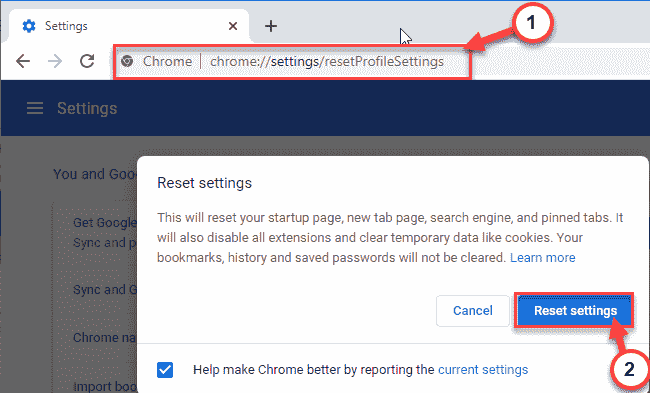Close the Settings tab
The width and height of the screenshot is (650, 393).
click(233, 26)
